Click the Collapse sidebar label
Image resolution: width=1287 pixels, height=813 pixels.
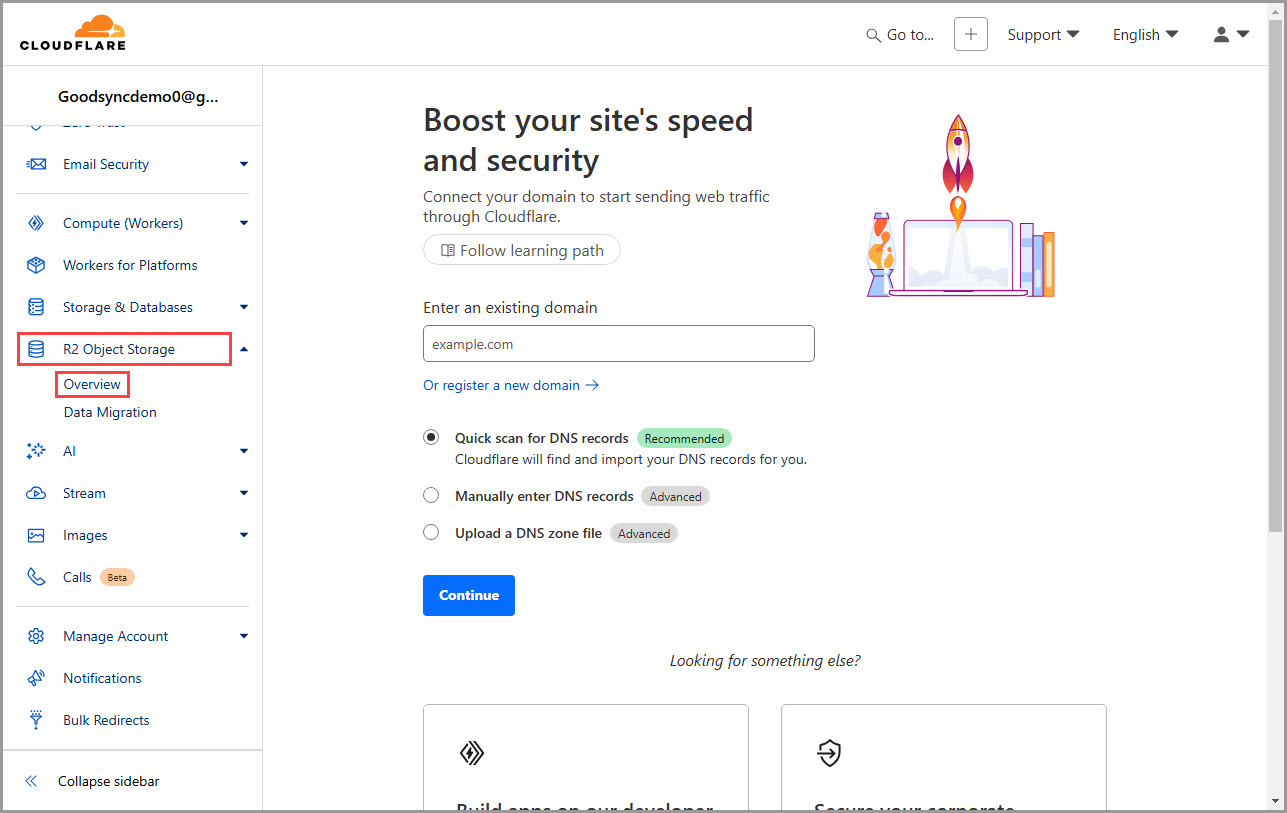(x=108, y=781)
